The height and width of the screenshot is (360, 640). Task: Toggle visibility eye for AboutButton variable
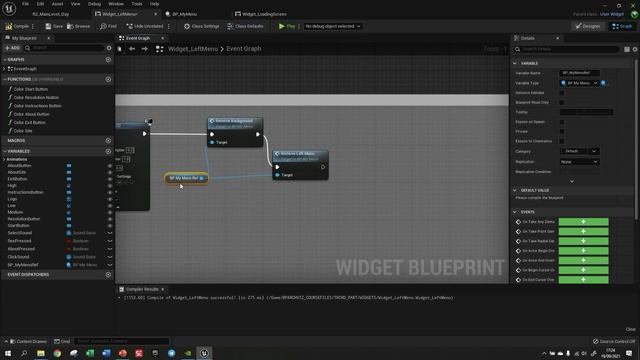tap(109, 166)
